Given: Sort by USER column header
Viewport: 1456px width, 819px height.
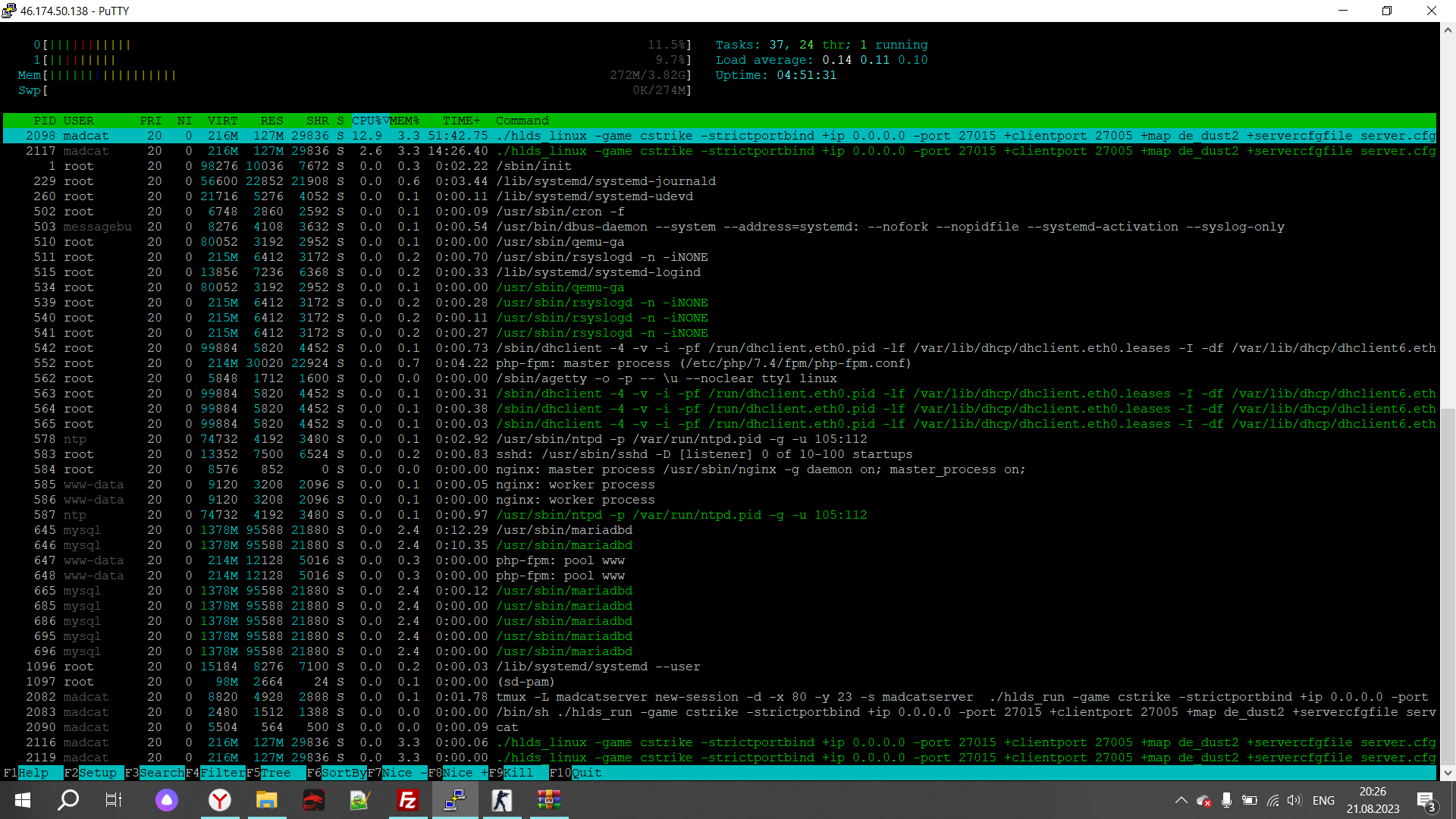Looking at the screenshot, I should [79, 121].
